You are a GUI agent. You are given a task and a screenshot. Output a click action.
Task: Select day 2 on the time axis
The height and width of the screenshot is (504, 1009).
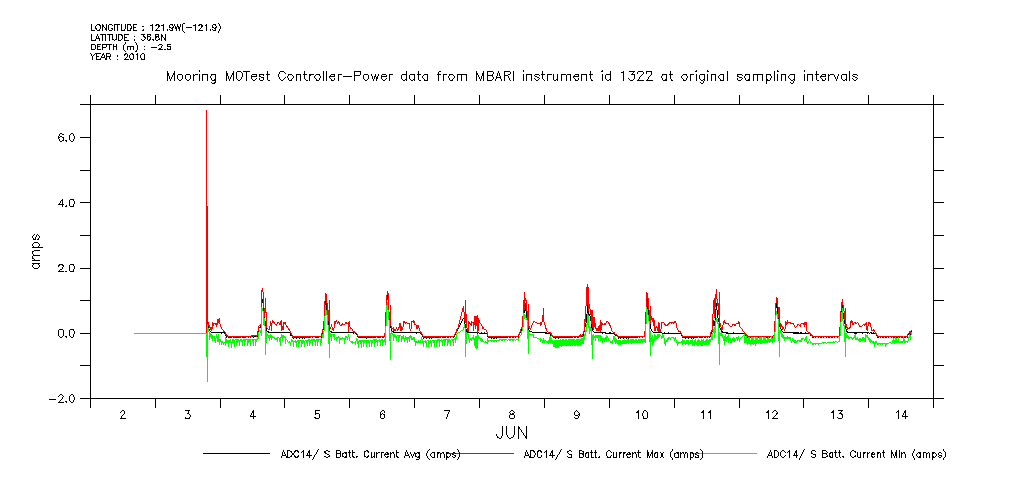[x=123, y=415]
